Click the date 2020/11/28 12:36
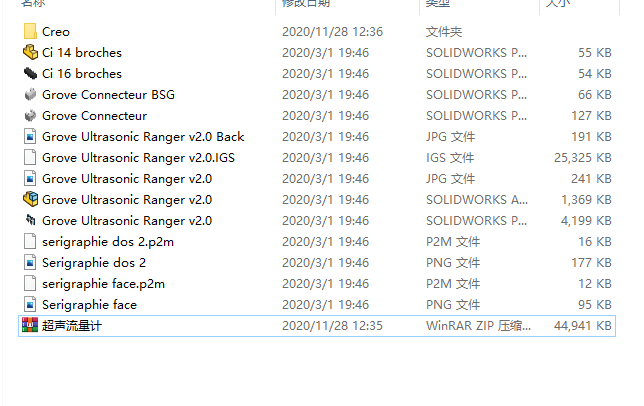This screenshot has width=644, height=406. click(332, 32)
